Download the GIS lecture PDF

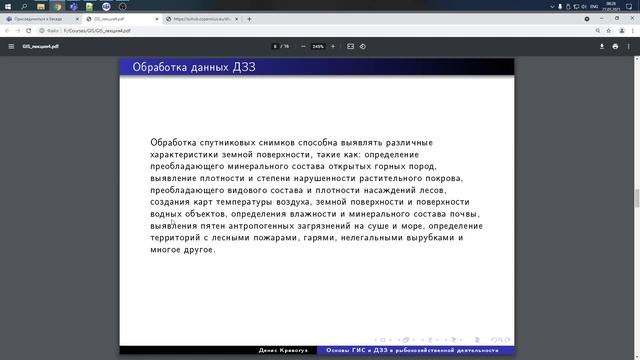tap(602, 47)
